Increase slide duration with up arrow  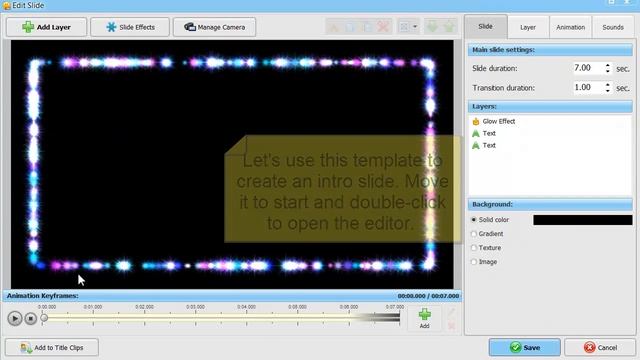[608, 65]
